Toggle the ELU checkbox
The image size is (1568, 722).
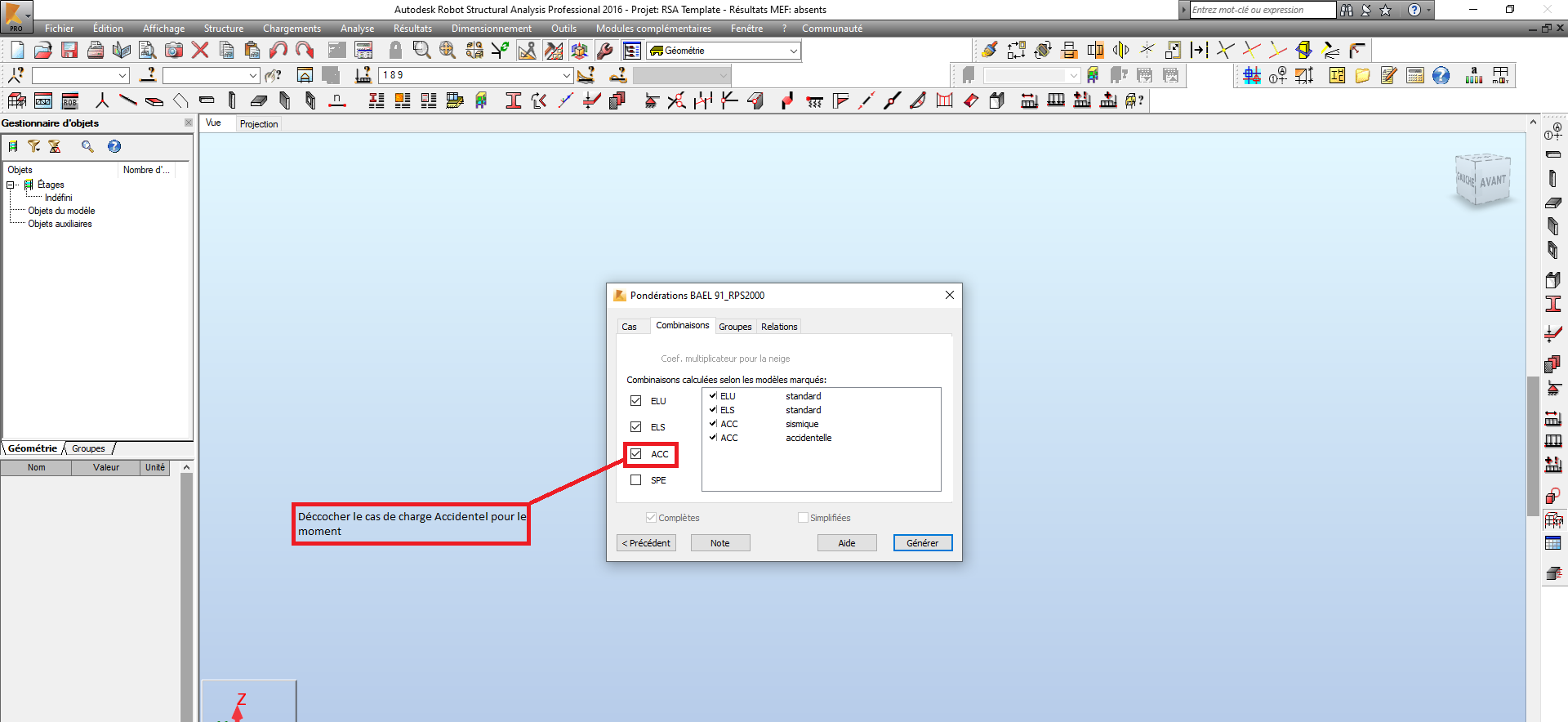tap(636, 401)
